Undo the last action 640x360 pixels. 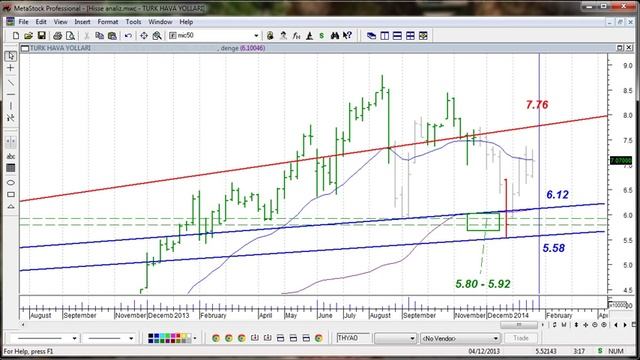click(x=128, y=36)
